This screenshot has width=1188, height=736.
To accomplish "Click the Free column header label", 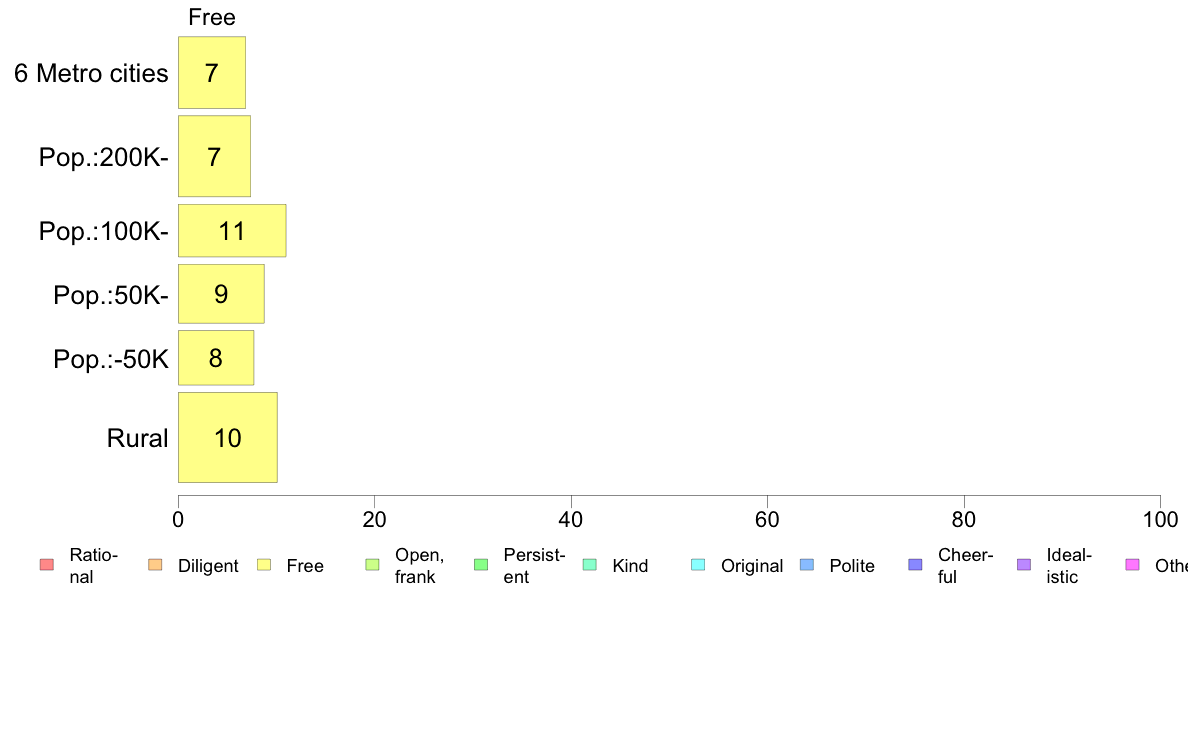I will 212,17.
